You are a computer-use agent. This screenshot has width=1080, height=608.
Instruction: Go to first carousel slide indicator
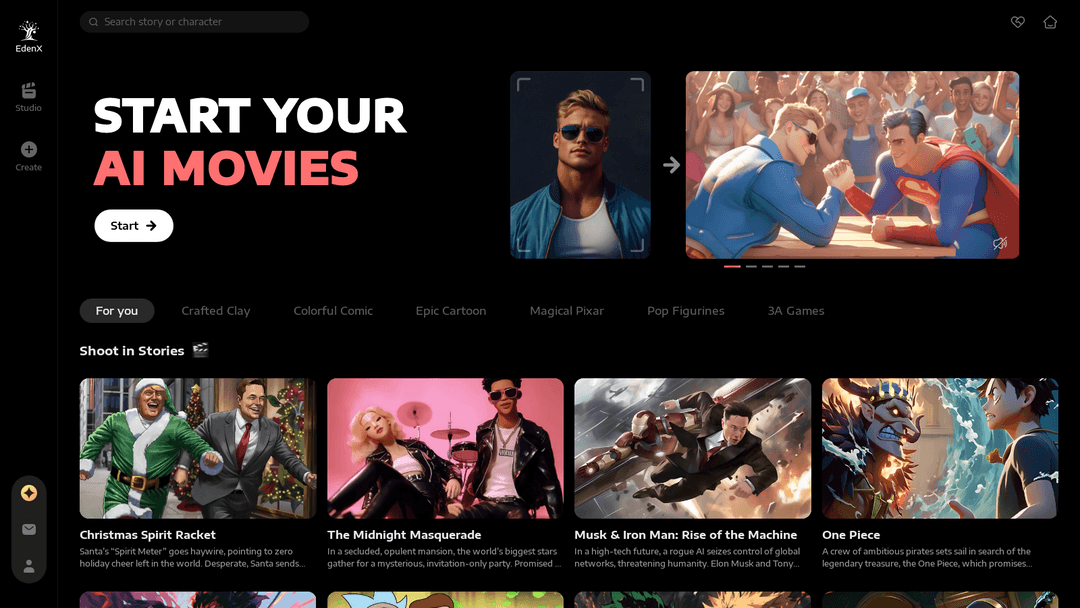point(732,266)
